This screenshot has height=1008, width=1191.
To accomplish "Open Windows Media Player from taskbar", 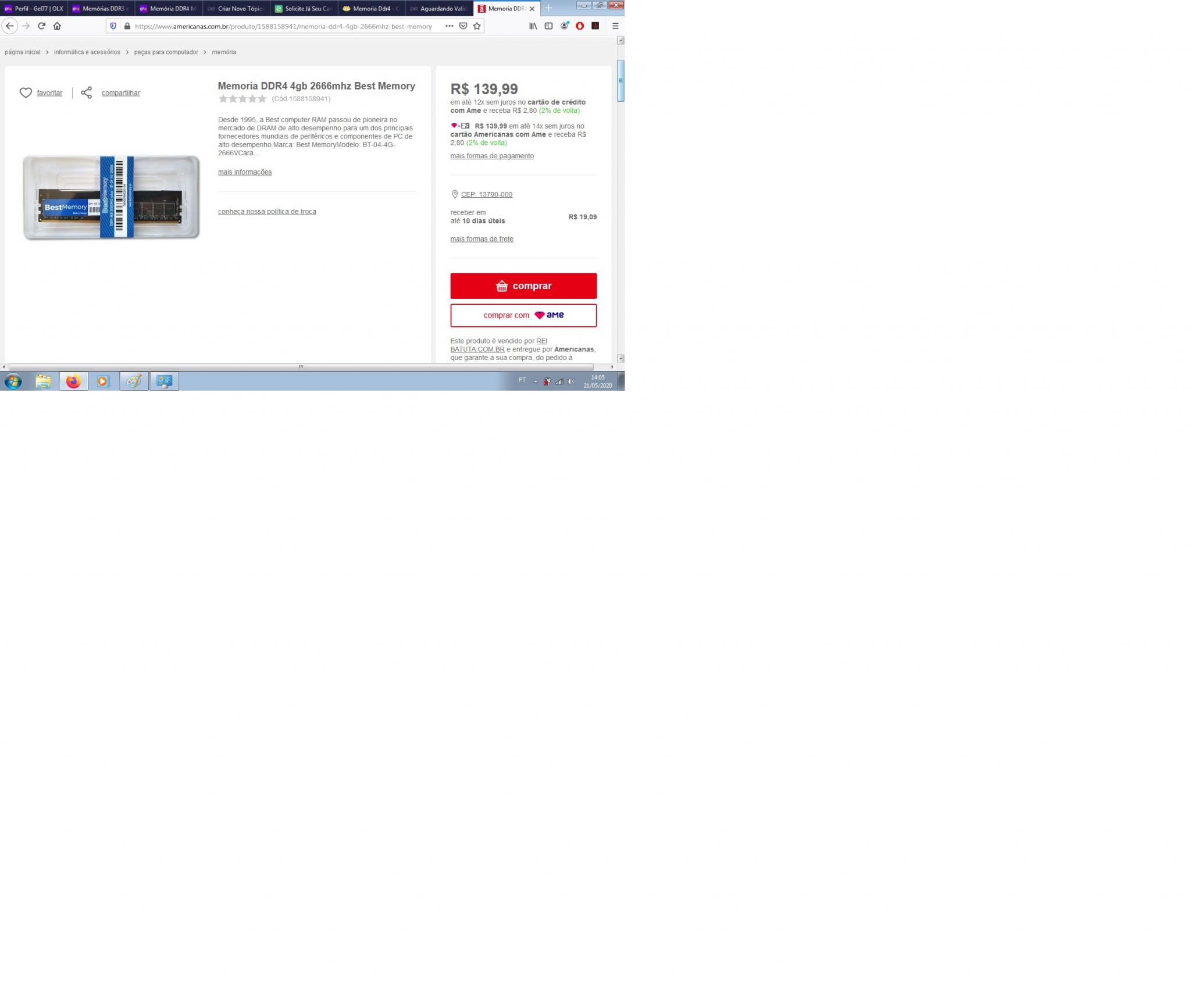I will click(104, 381).
